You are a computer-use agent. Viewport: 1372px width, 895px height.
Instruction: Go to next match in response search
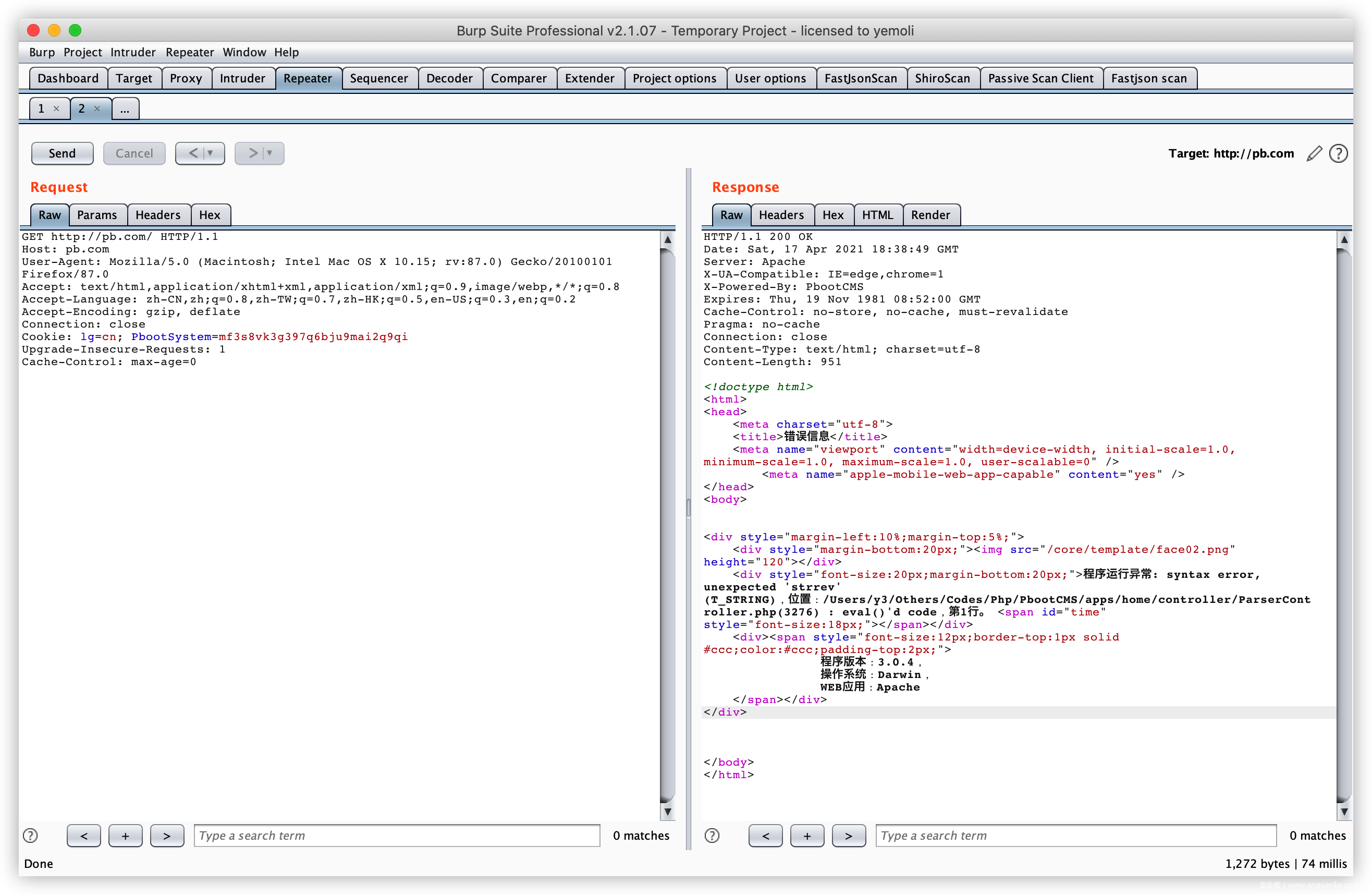pos(849,836)
